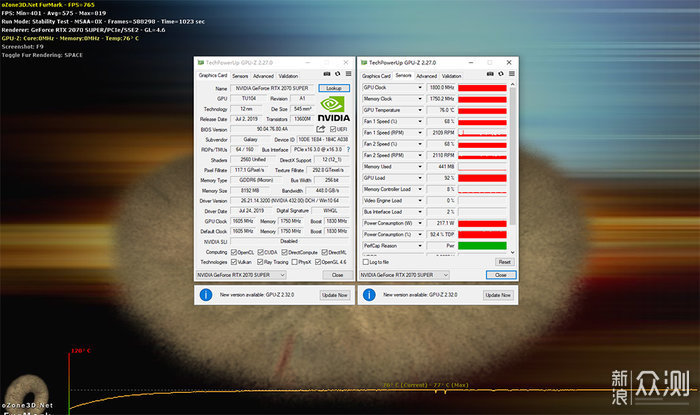The image size is (700, 415).
Task: Switch to Graphics Card tab in right window
Action: coord(376,76)
